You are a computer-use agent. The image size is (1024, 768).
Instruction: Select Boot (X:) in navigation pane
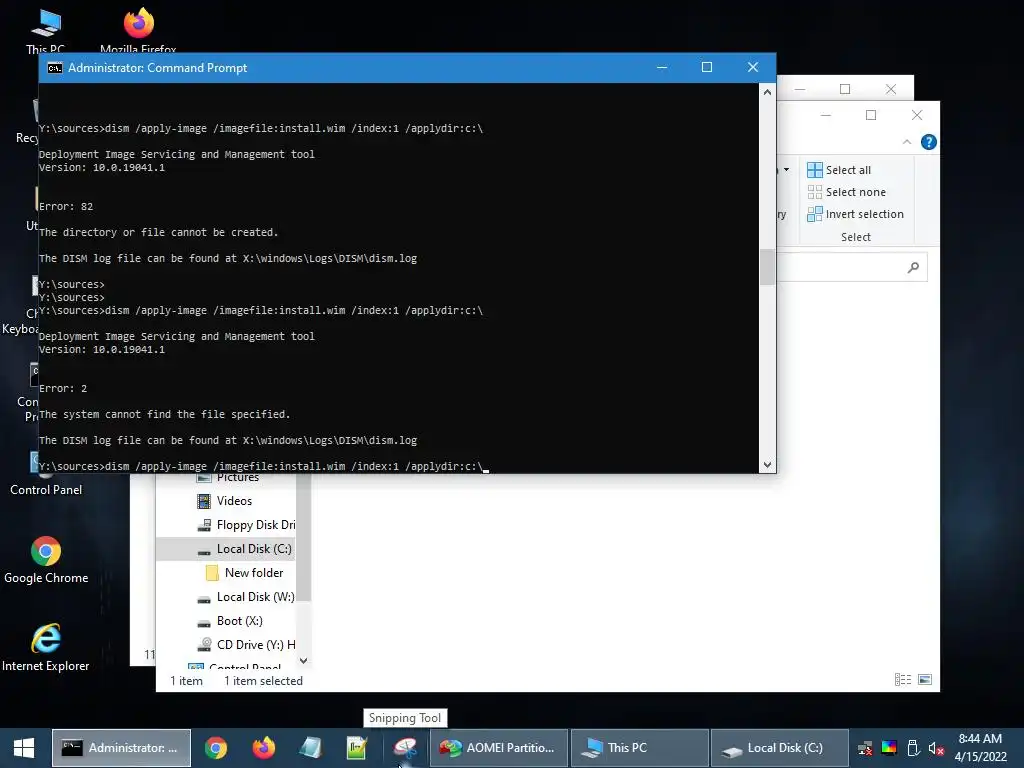pos(230,621)
